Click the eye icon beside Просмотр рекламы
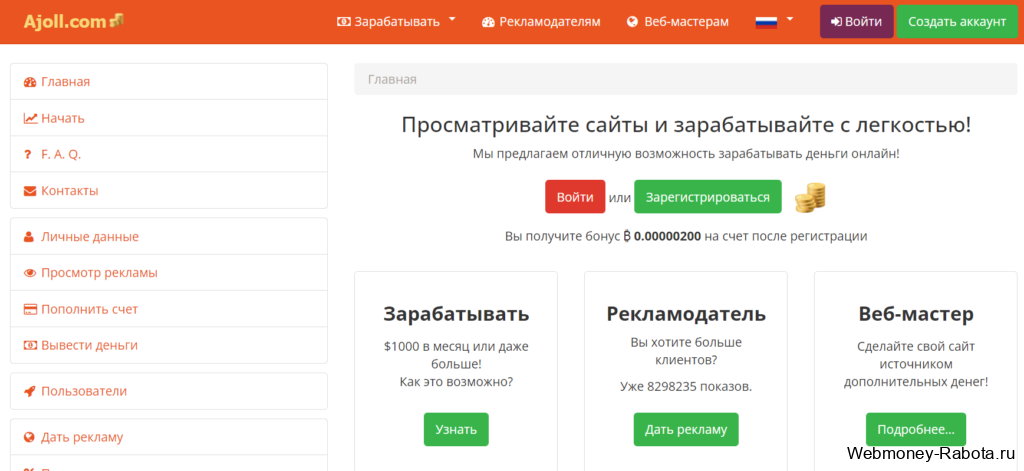This screenshot has width=1024, height=471. [x=29, y=273]
